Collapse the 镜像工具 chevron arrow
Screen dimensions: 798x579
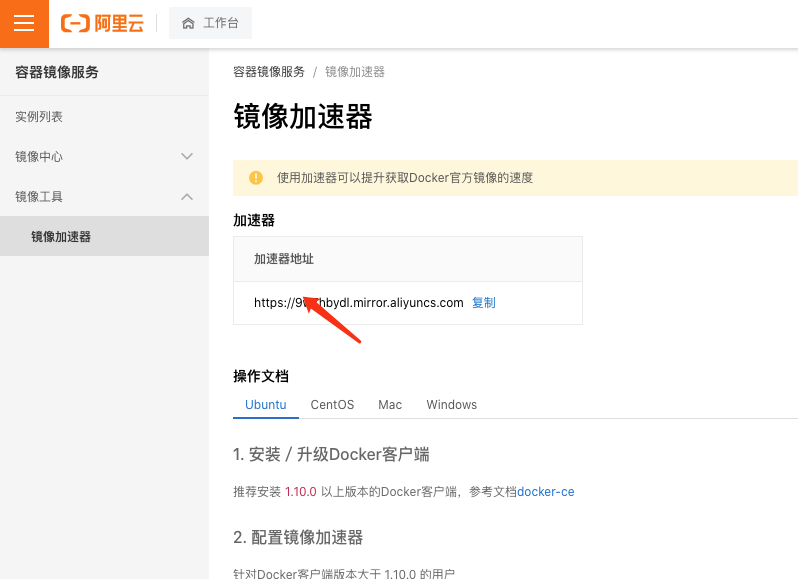point(186,196)
